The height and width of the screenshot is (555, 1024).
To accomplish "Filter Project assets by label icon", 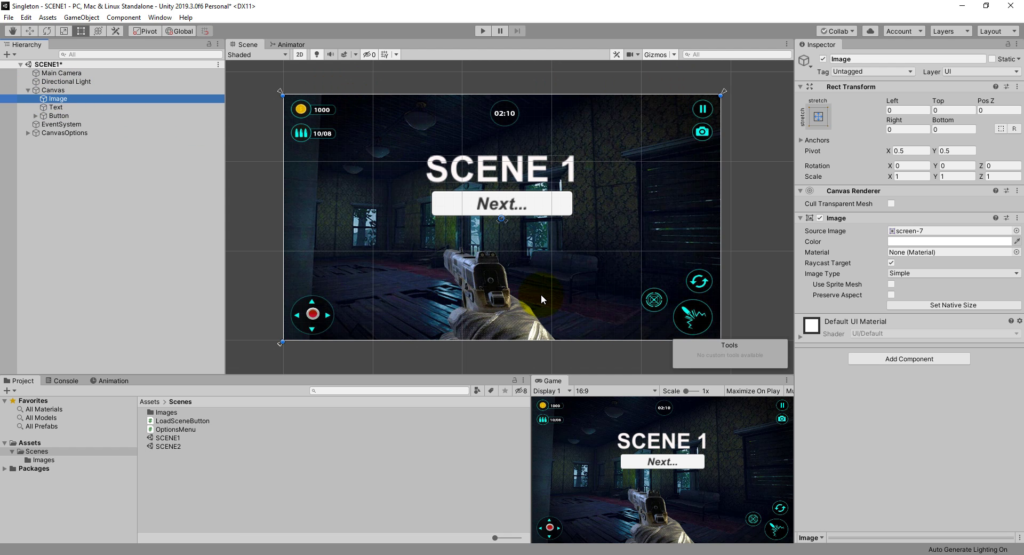I will coord(490,390).
